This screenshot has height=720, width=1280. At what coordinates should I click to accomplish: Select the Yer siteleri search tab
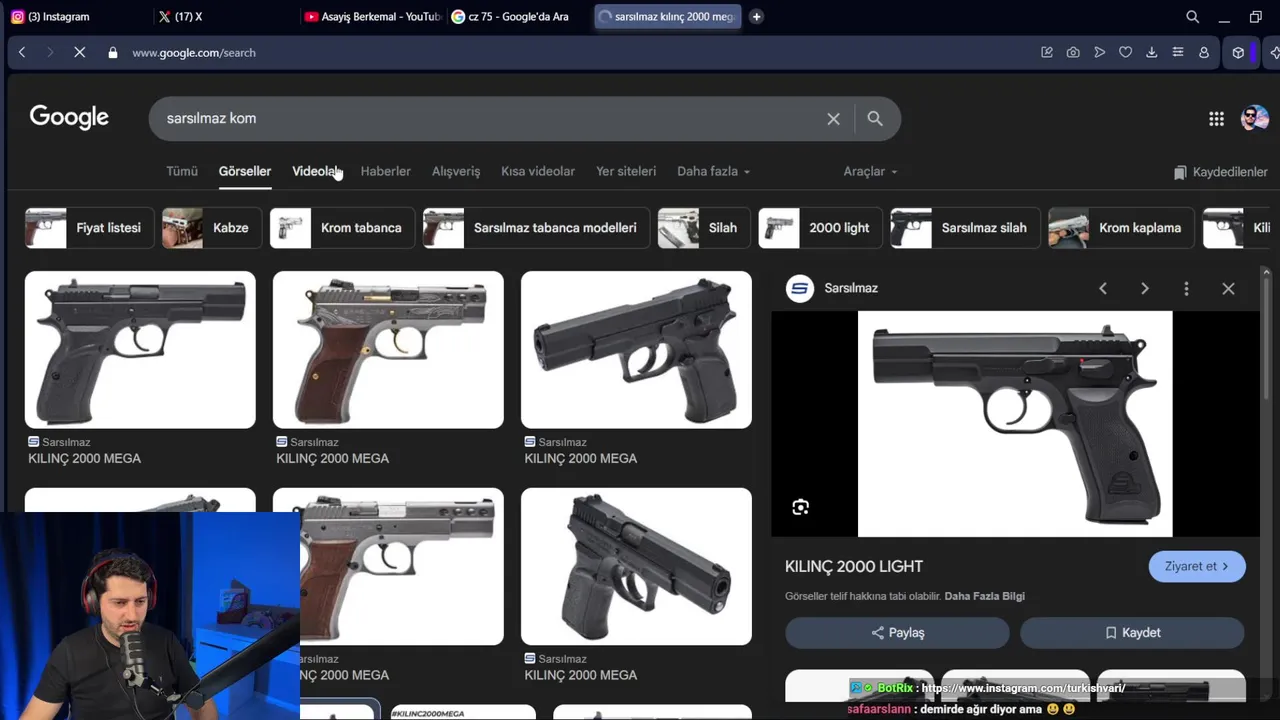coord(626,171)
